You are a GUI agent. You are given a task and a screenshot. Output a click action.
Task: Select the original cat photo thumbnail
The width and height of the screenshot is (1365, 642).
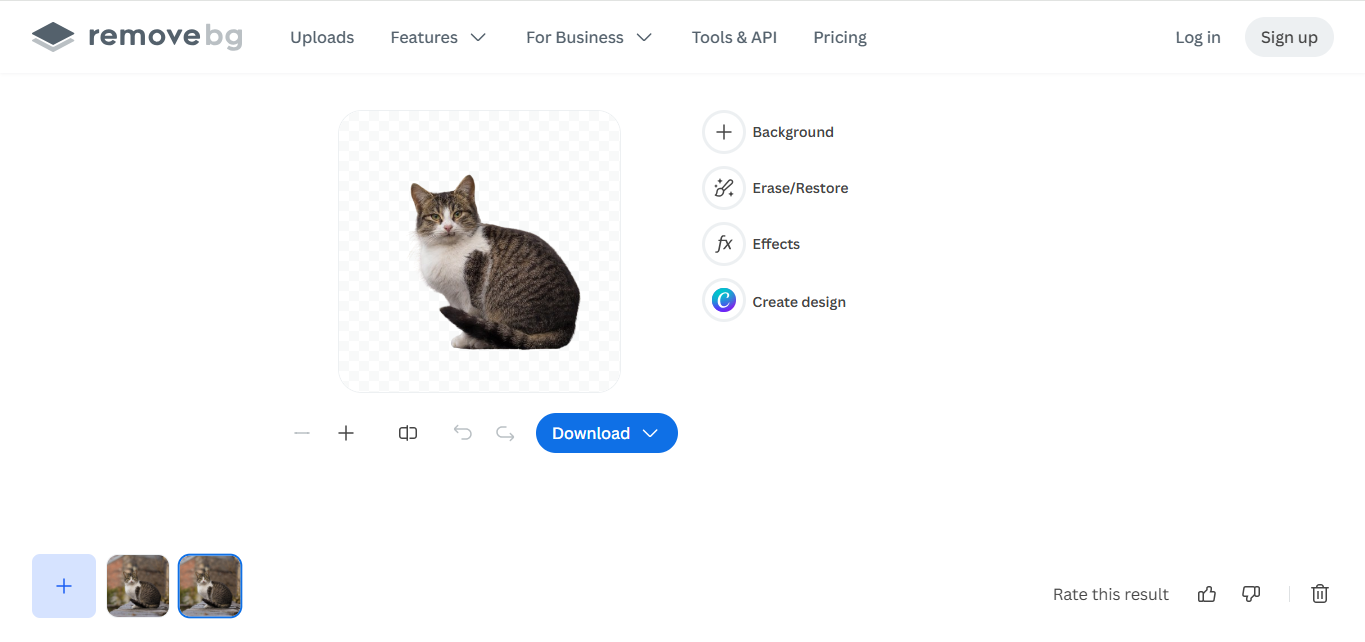(137, 586)
